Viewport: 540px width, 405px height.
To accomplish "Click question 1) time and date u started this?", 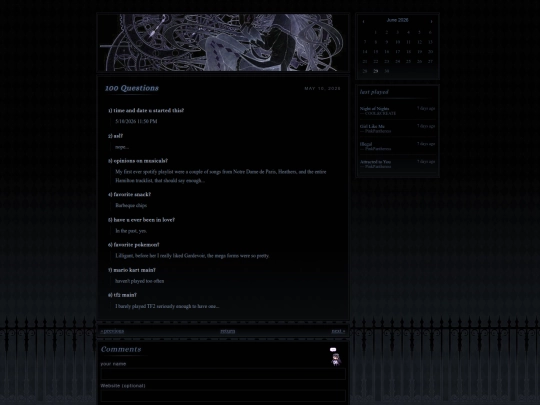I will [x=146, y=111].
